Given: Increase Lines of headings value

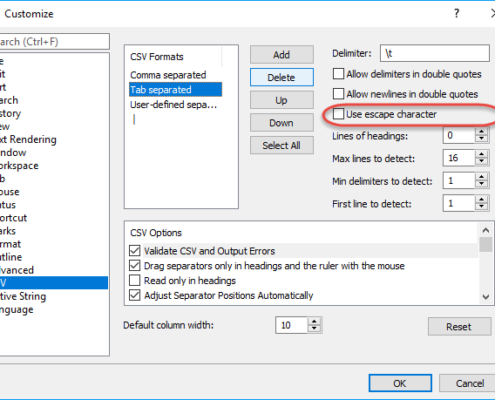Looking at the screenshot, I should click(481, 132).
